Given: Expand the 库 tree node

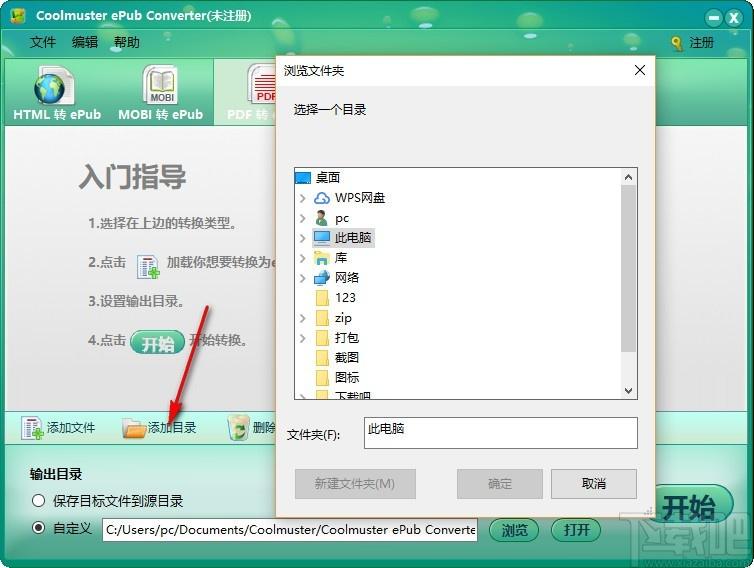Looking at the screenshot, I should (x=302, y=258).
